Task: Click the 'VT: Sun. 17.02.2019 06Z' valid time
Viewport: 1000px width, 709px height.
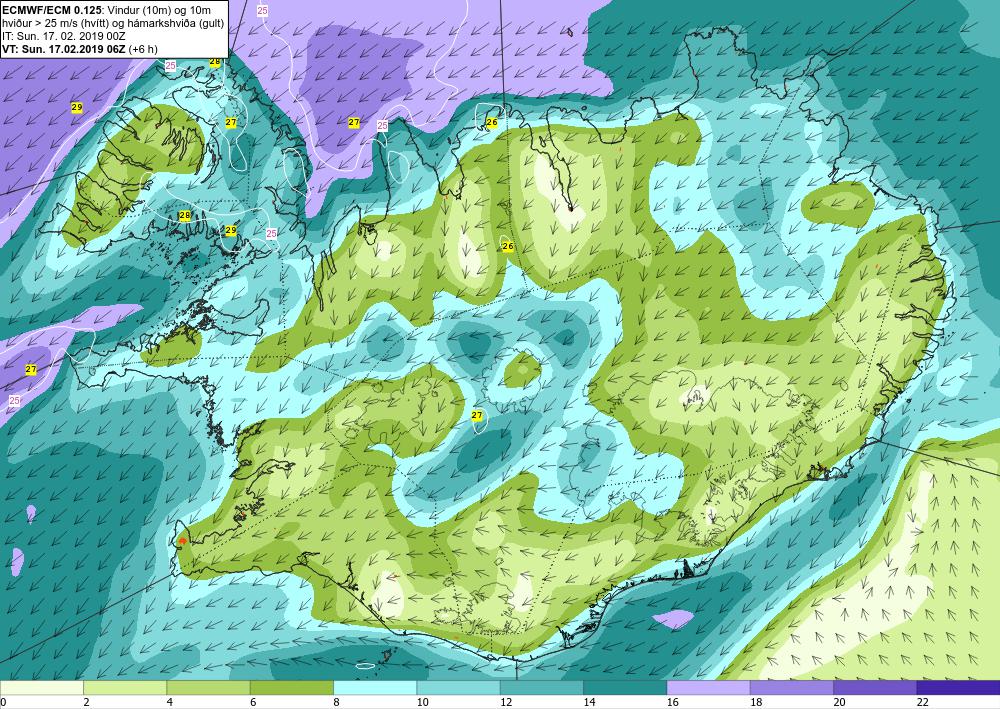Action: pyautogui.click(x=64, y=49)
